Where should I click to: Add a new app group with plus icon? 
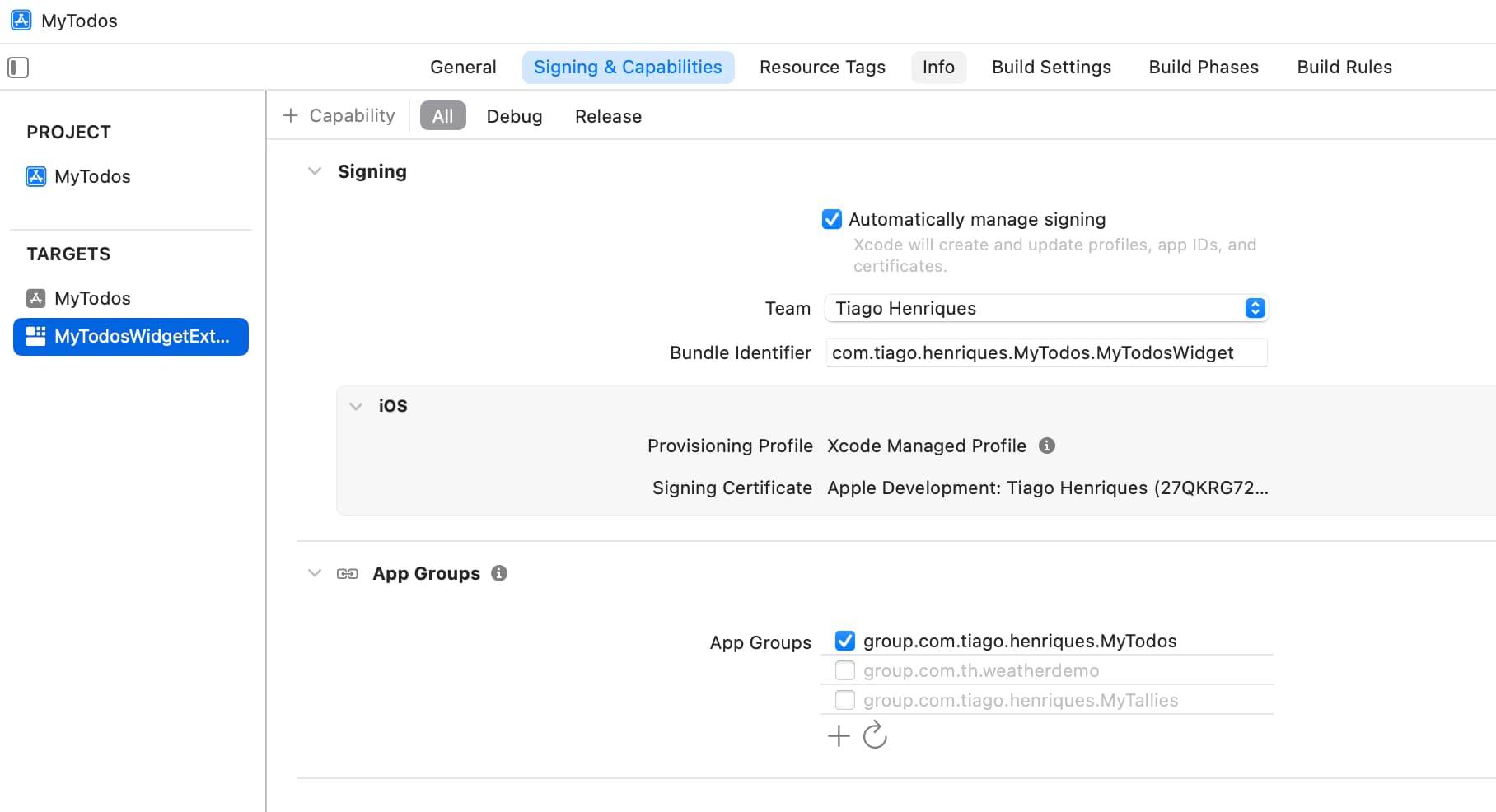[839, 735]
